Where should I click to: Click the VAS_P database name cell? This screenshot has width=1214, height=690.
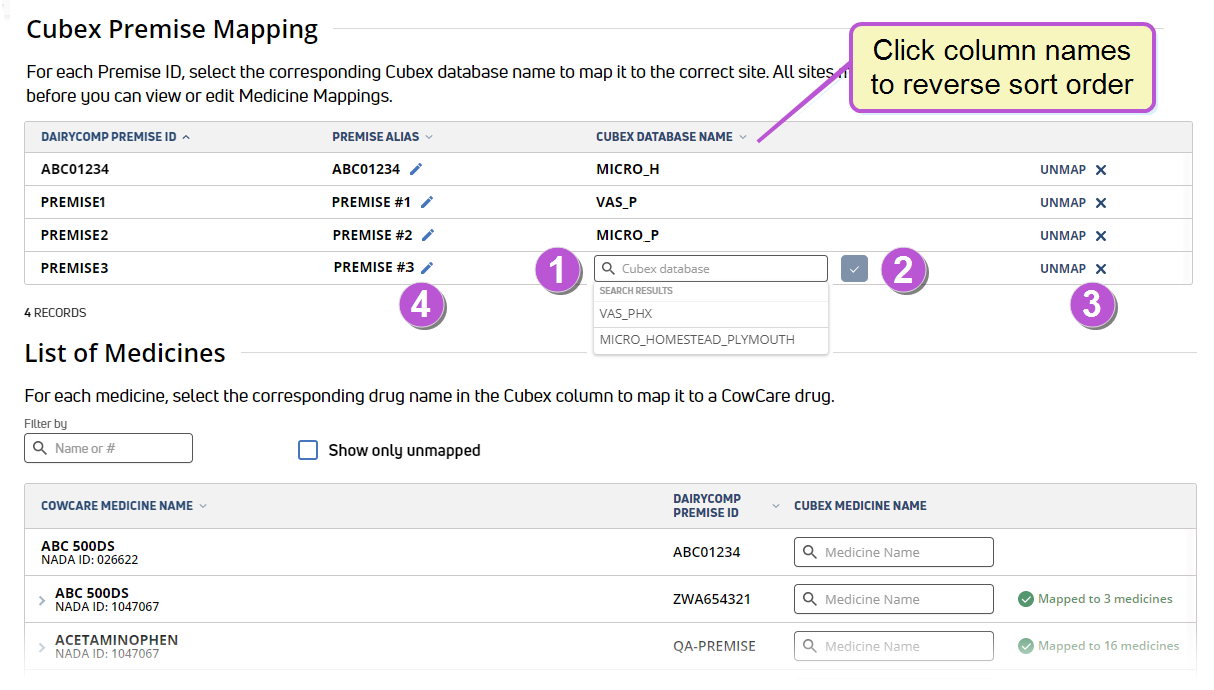617,202
